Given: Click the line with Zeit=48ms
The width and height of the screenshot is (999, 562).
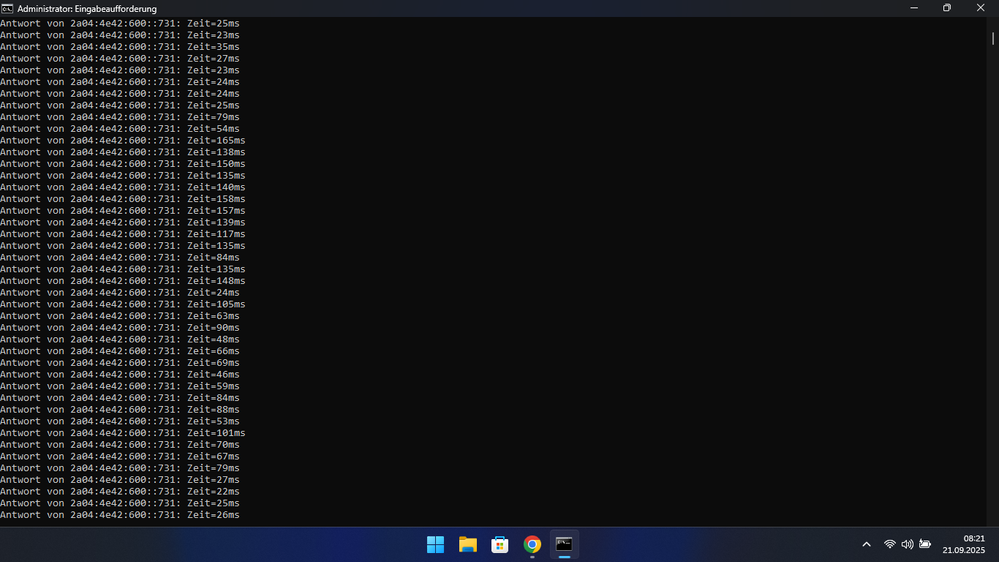Looking at the screenshot, I should [120, 340].
